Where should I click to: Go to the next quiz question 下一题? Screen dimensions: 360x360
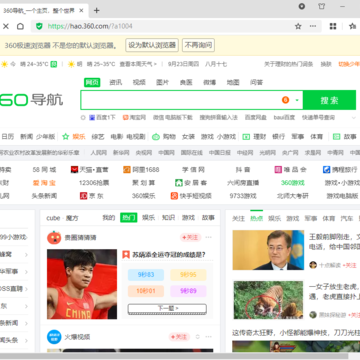[167, 309]
